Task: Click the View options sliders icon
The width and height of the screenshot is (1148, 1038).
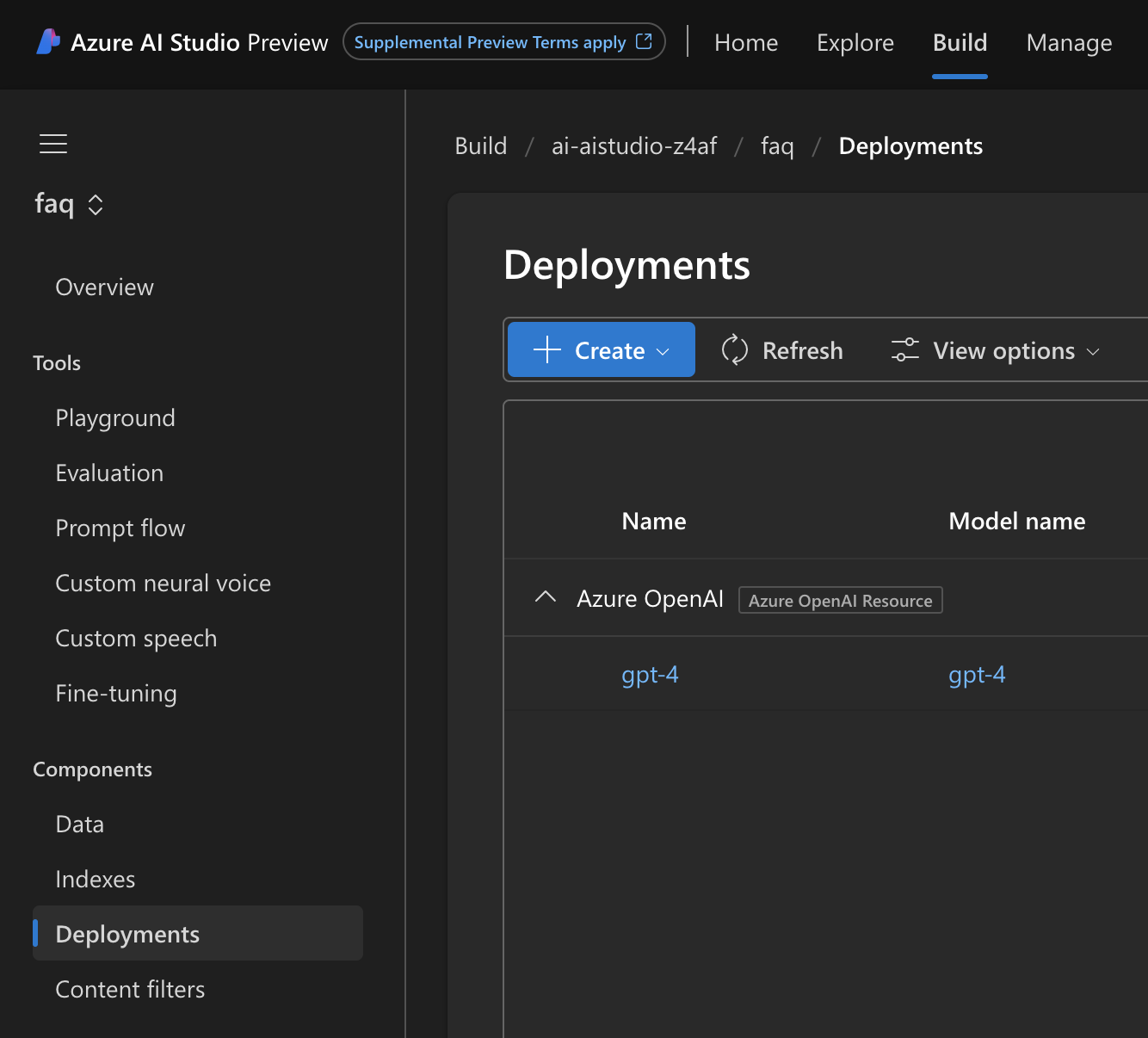Action: click(904, 350)
